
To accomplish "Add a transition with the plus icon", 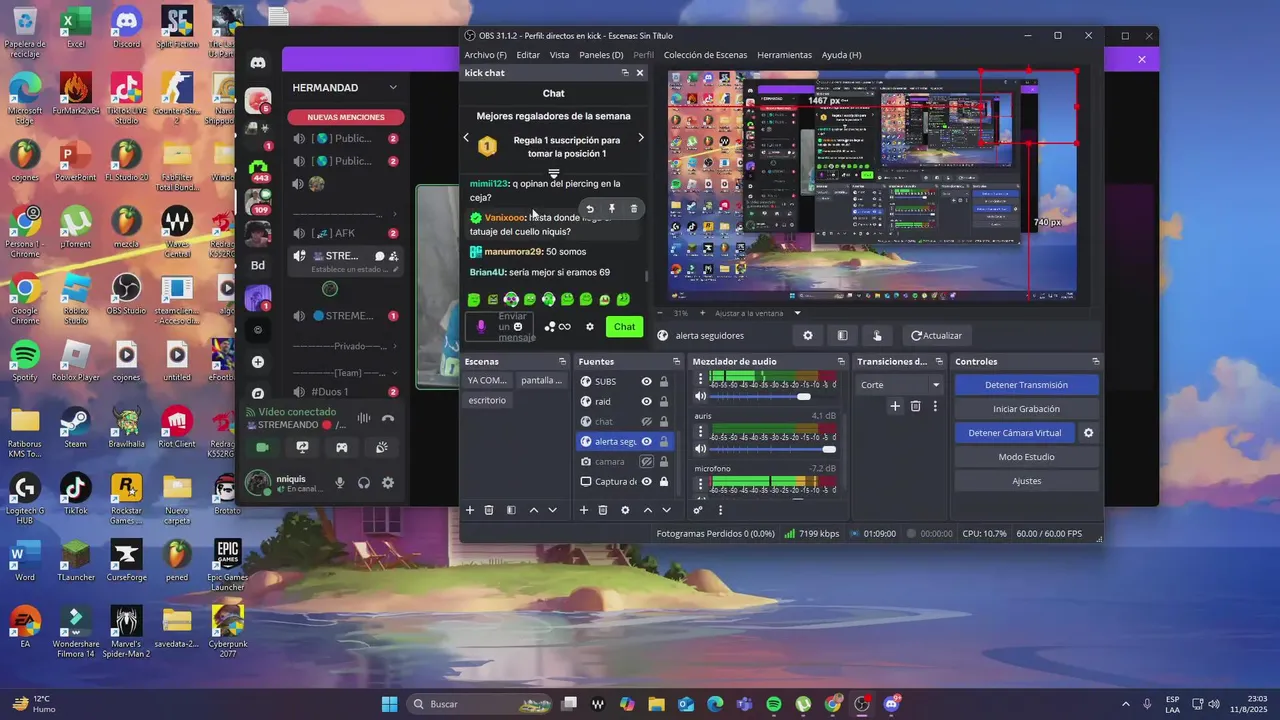I will coord(895,406).
